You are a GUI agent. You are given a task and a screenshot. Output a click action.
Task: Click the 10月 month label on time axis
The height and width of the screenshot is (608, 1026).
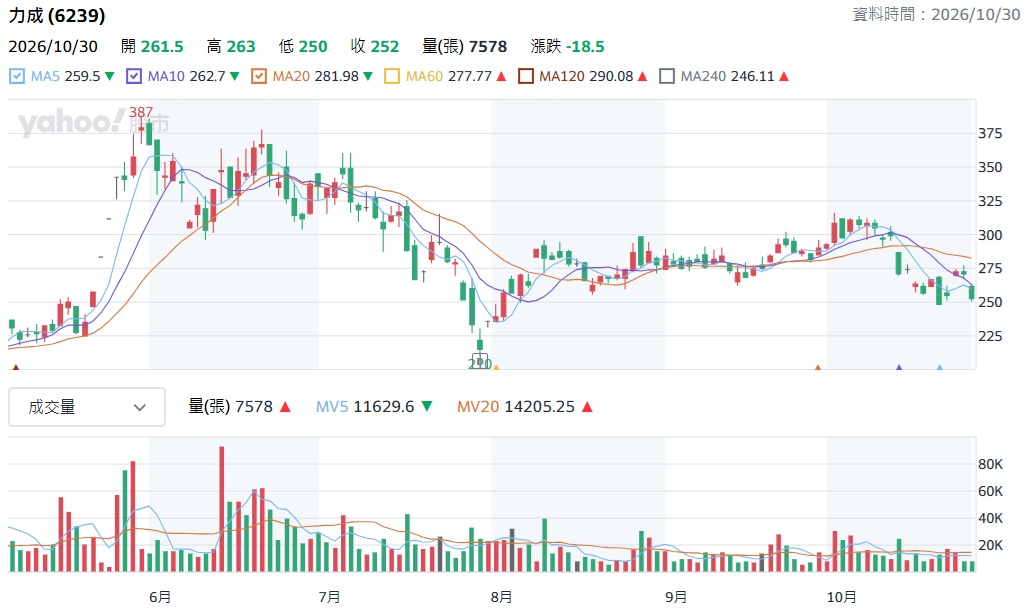(841, 597)
